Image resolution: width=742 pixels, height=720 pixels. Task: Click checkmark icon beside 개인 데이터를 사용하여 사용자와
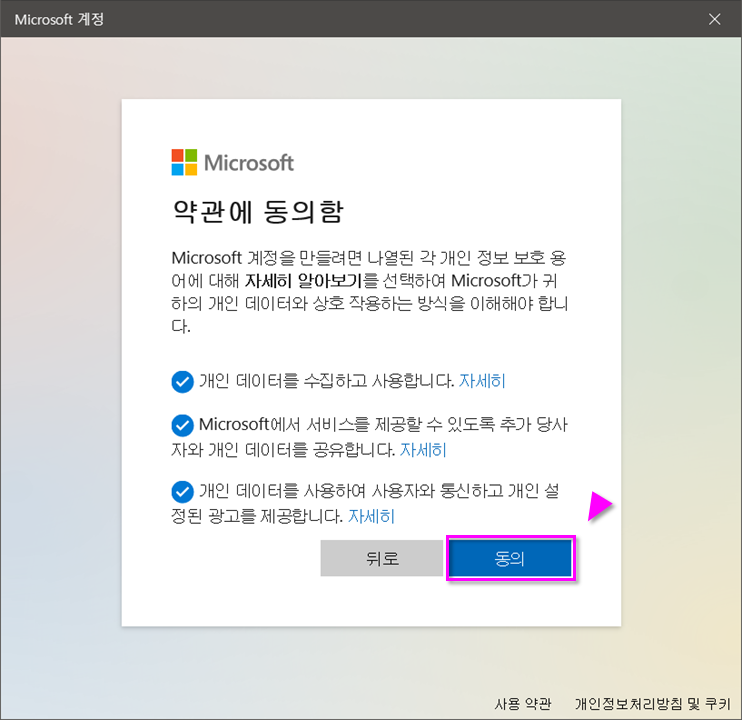click(182, 492)
